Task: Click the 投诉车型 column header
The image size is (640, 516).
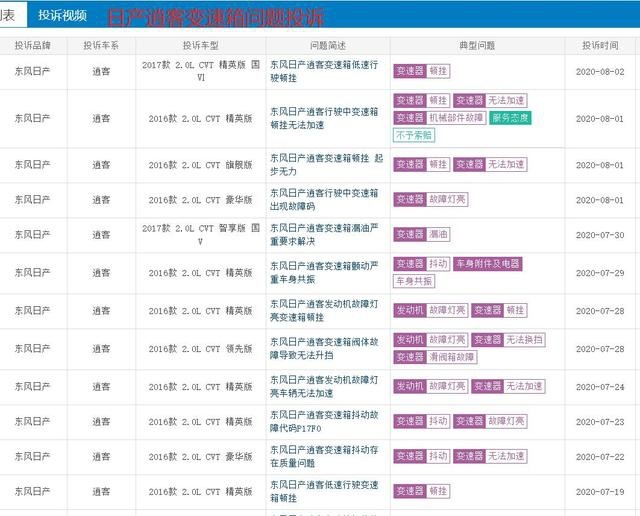Action: 200,45
